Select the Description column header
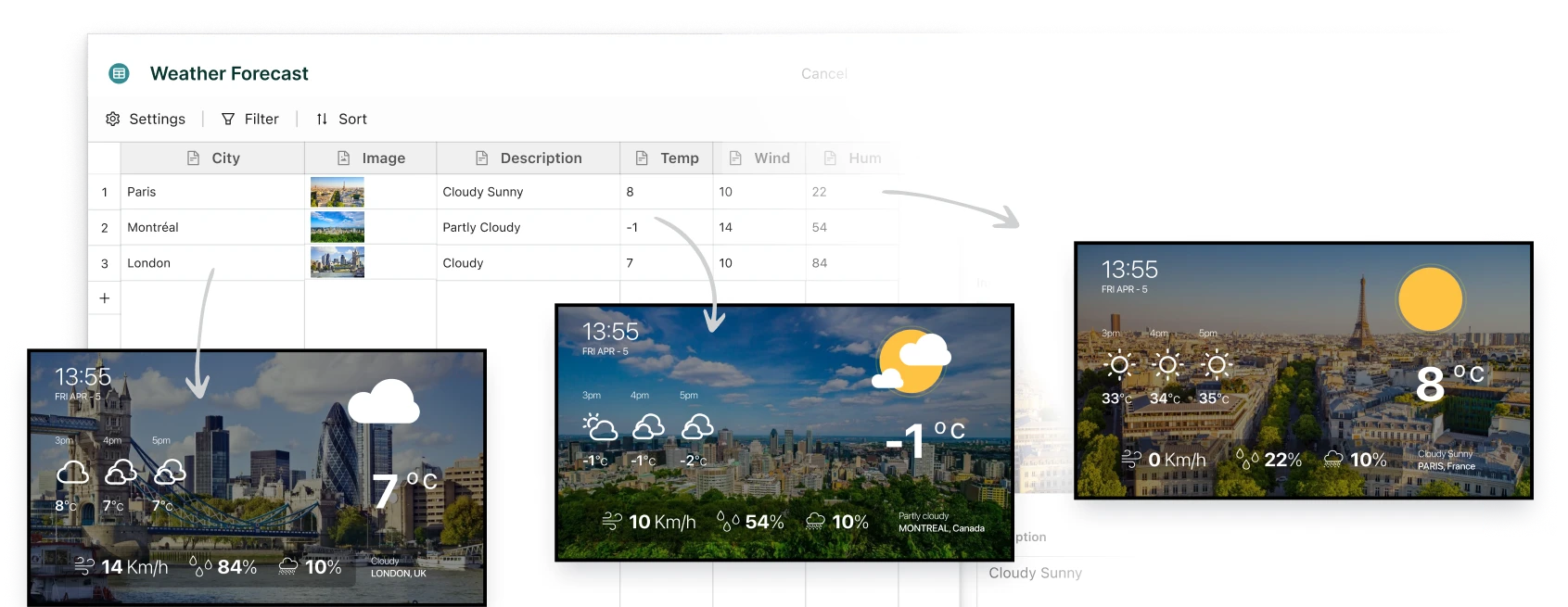This screenshot has height=607, width=1568. [x=529, y=158]
